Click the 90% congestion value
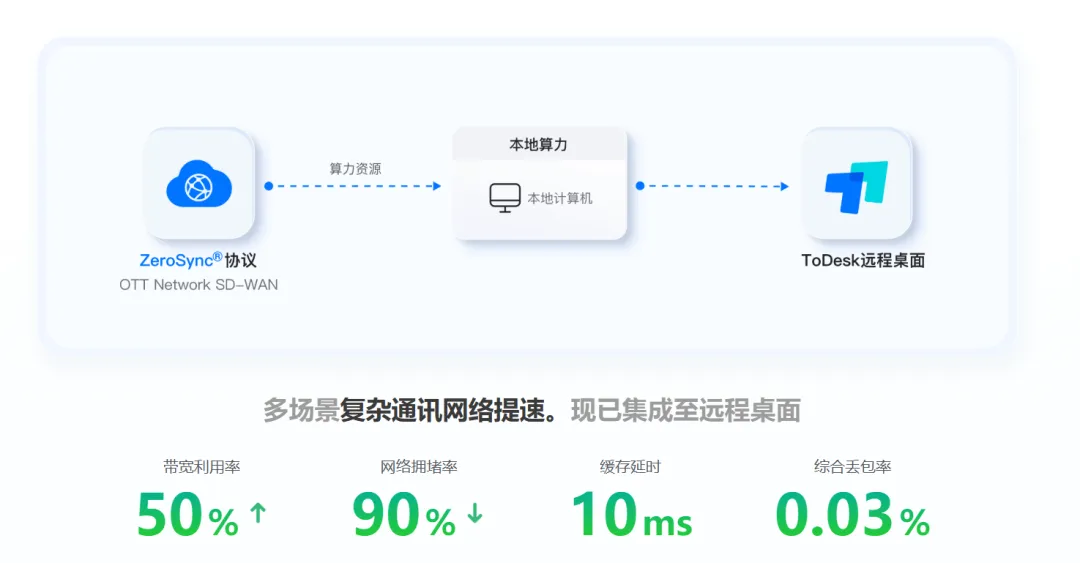The height and width of the screenshot is (563, 1080). coord(404,514)
